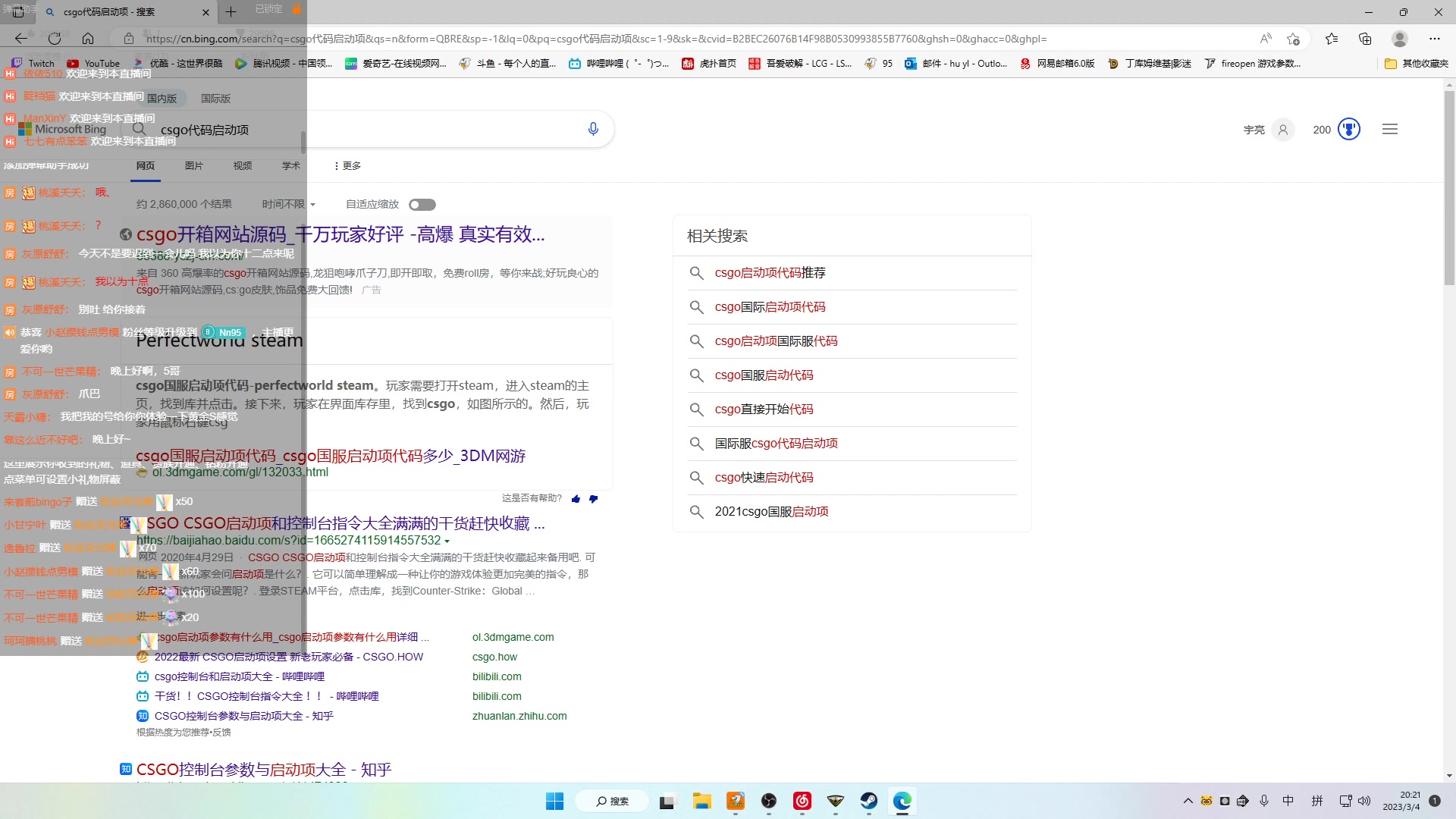Click related search 2021csgo国服启动项
This screenshot has width=1456, height=819.
tap(771, 512)
